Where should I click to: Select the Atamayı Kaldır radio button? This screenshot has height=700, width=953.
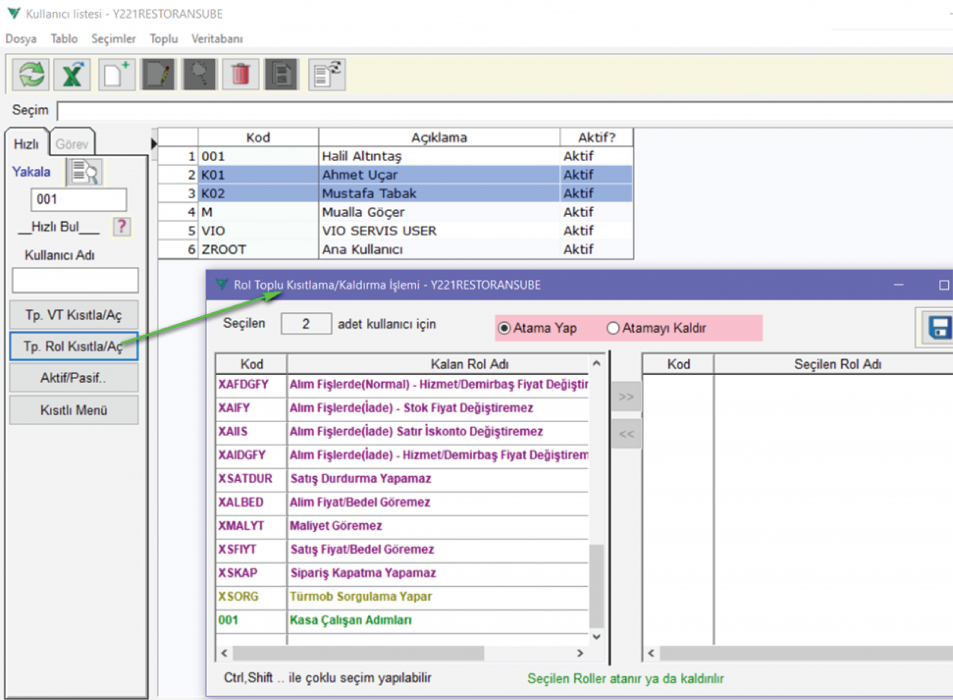(614, 328)
